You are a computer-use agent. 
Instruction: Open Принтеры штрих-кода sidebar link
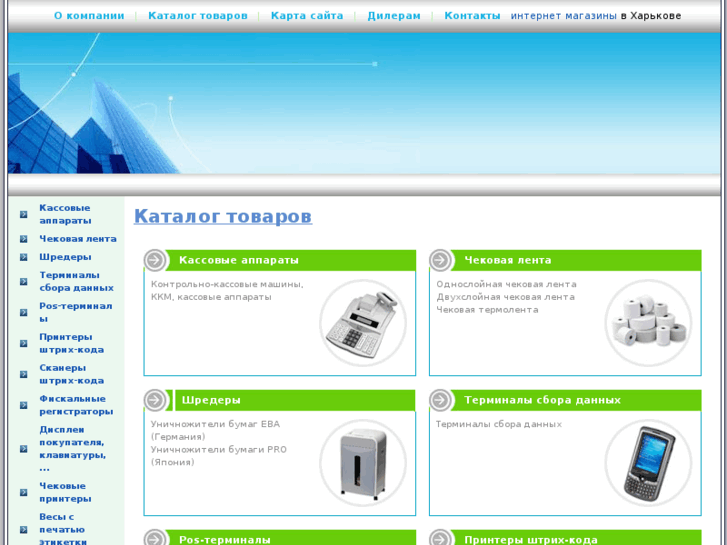[72, 343]
